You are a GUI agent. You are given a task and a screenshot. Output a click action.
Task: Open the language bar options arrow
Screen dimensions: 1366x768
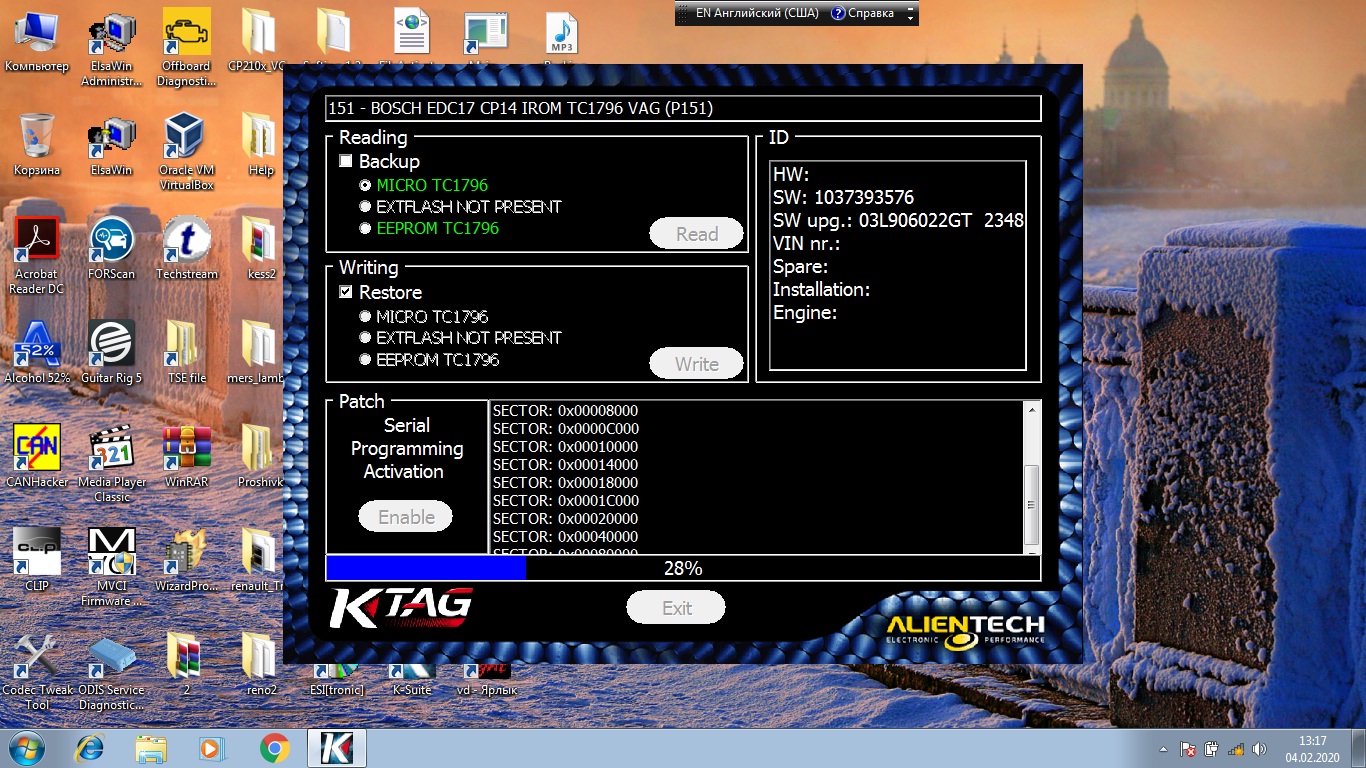click(910, 17)
